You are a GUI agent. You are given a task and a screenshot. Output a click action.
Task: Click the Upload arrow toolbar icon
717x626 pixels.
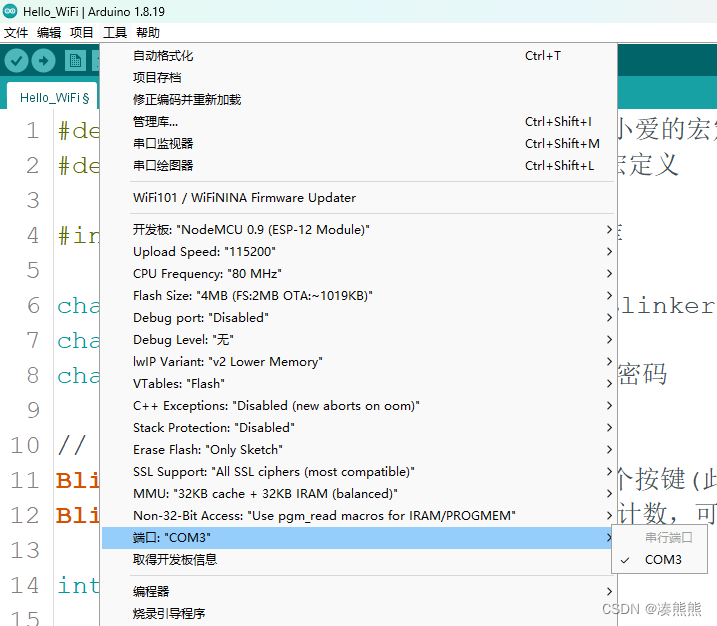click(44, 61)
